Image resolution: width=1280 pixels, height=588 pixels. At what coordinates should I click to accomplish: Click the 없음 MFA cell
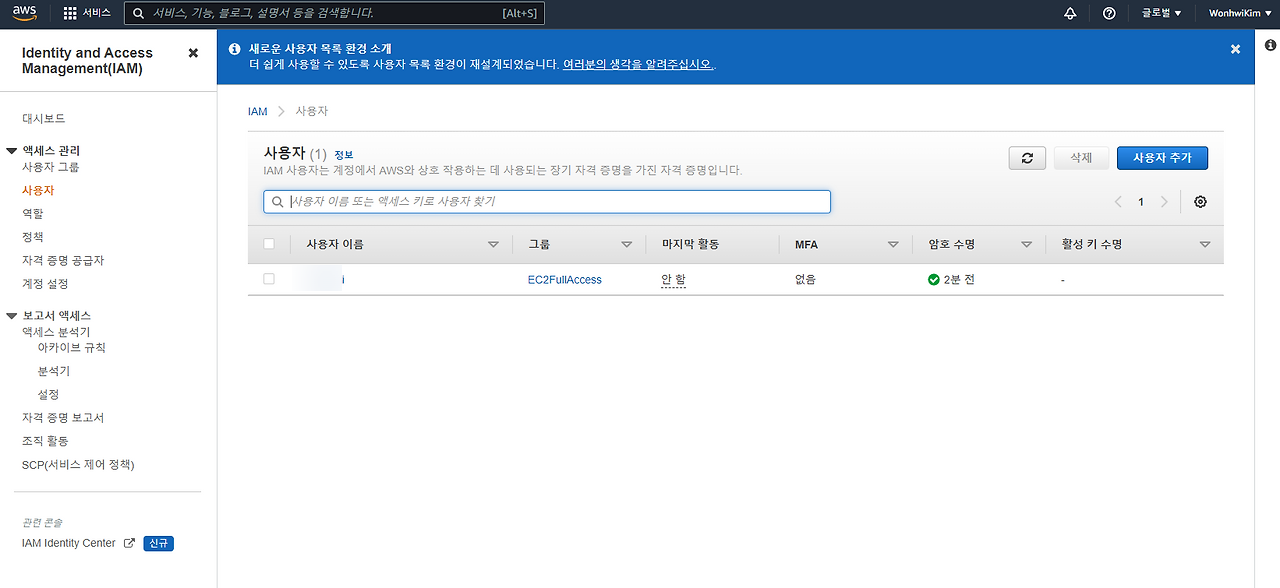click(805, 280)
